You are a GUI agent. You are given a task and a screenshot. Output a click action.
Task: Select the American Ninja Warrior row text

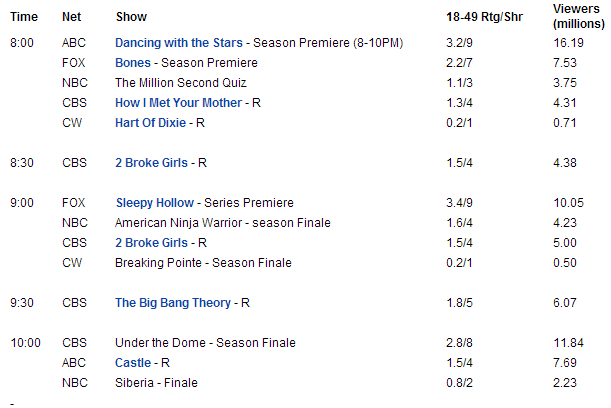point(222,223)
